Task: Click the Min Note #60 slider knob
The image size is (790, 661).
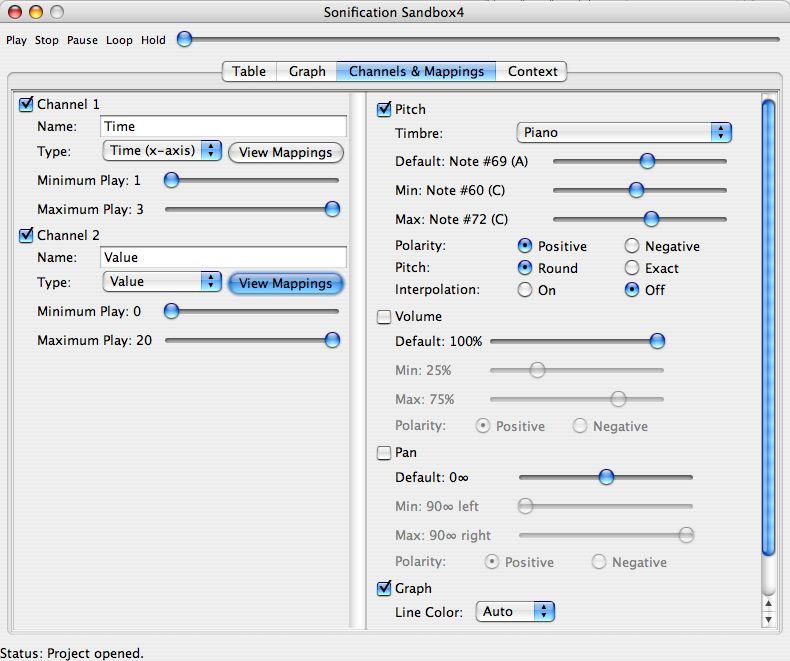Action: [x=637, y=190]
